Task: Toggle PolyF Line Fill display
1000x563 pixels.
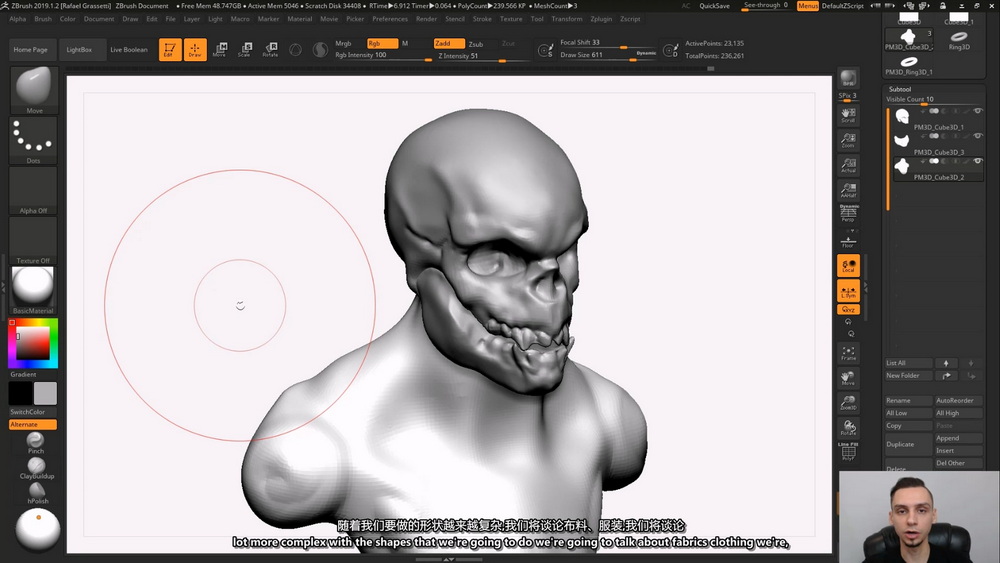Action: 848,451
